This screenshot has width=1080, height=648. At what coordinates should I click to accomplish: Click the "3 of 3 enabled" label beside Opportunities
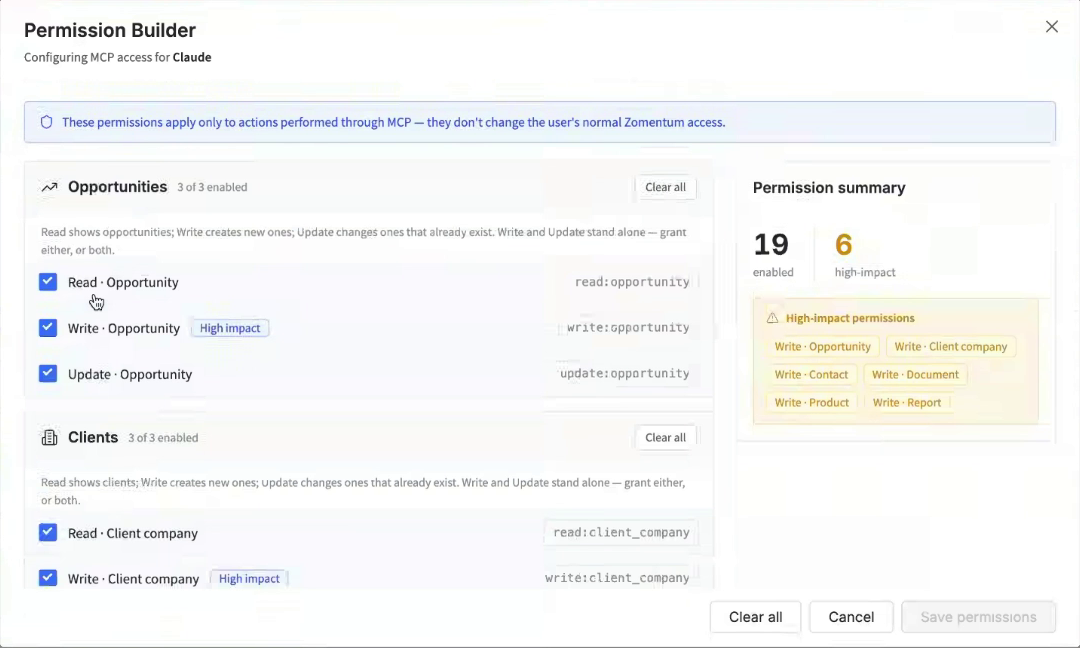coord(212,187)
